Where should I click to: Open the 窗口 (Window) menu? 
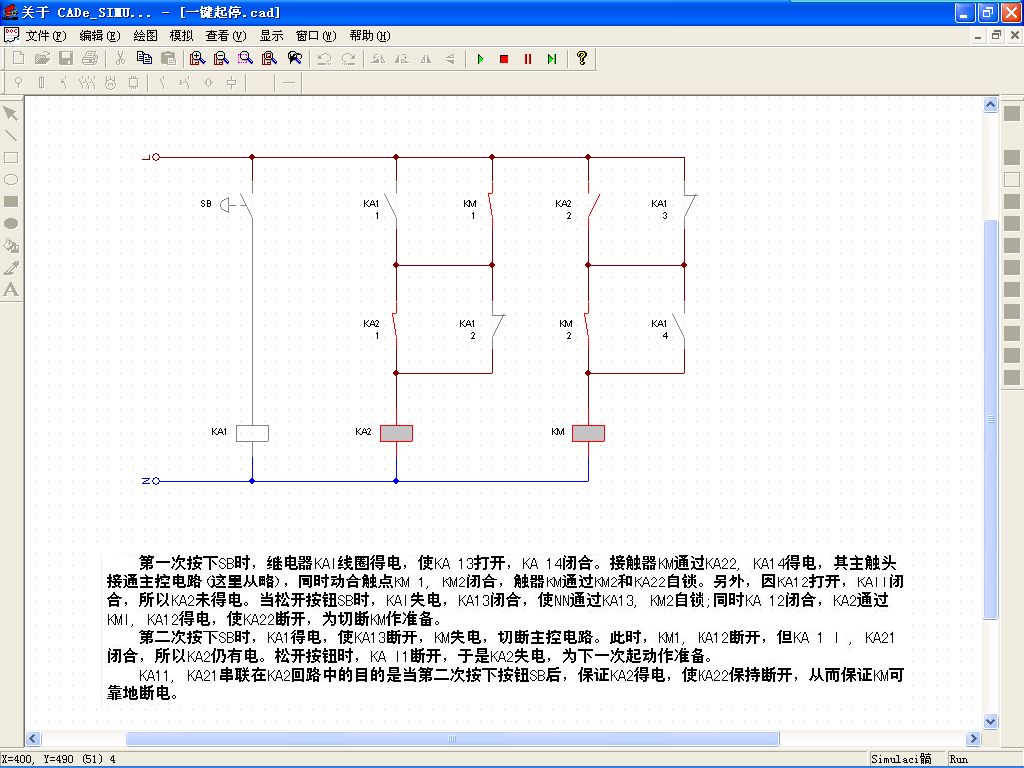(315, 36)
